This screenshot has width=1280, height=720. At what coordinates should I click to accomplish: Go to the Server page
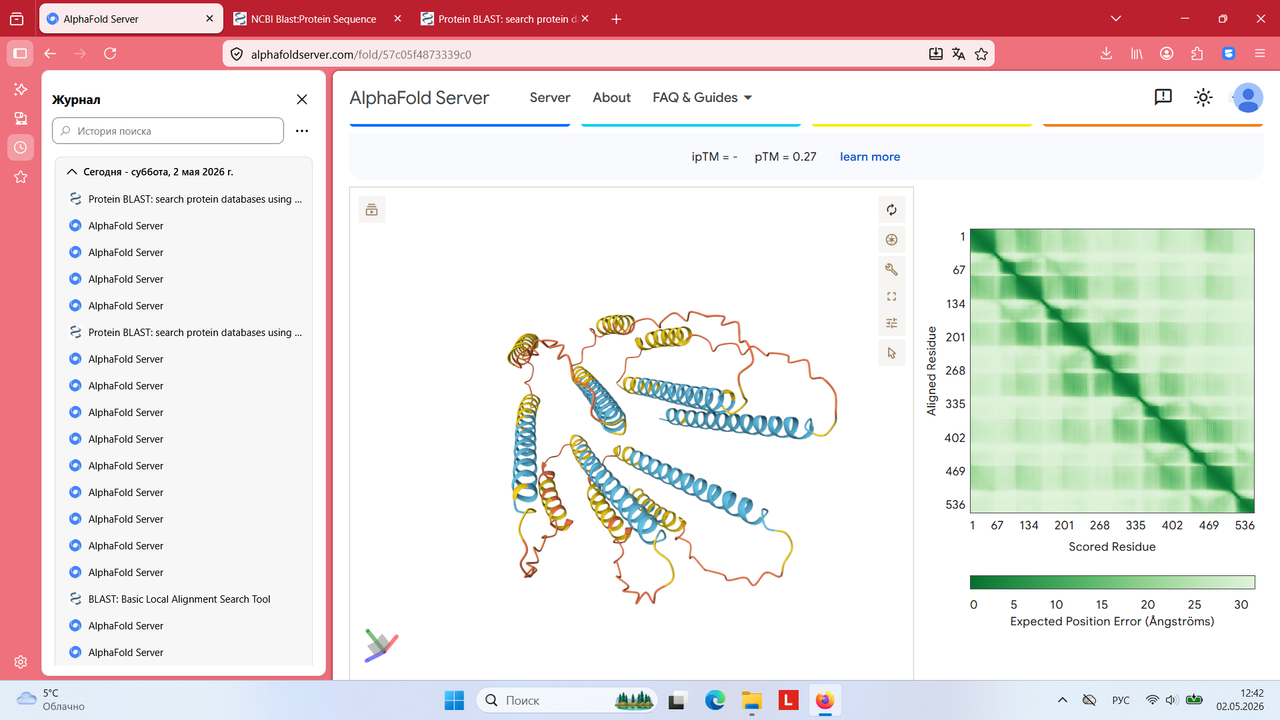coord(550,97)
